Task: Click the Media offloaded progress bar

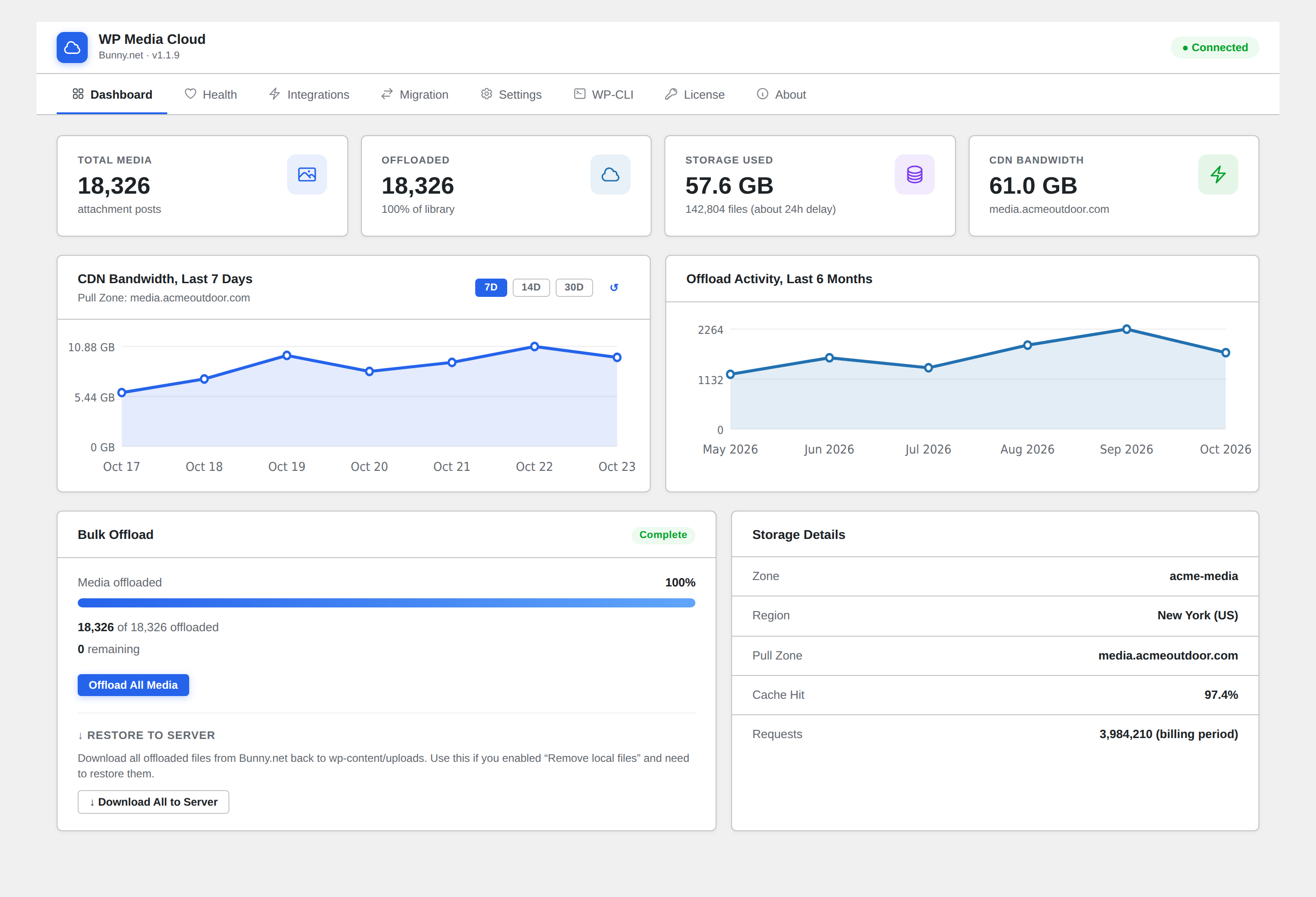Action: tap(386, 603)
